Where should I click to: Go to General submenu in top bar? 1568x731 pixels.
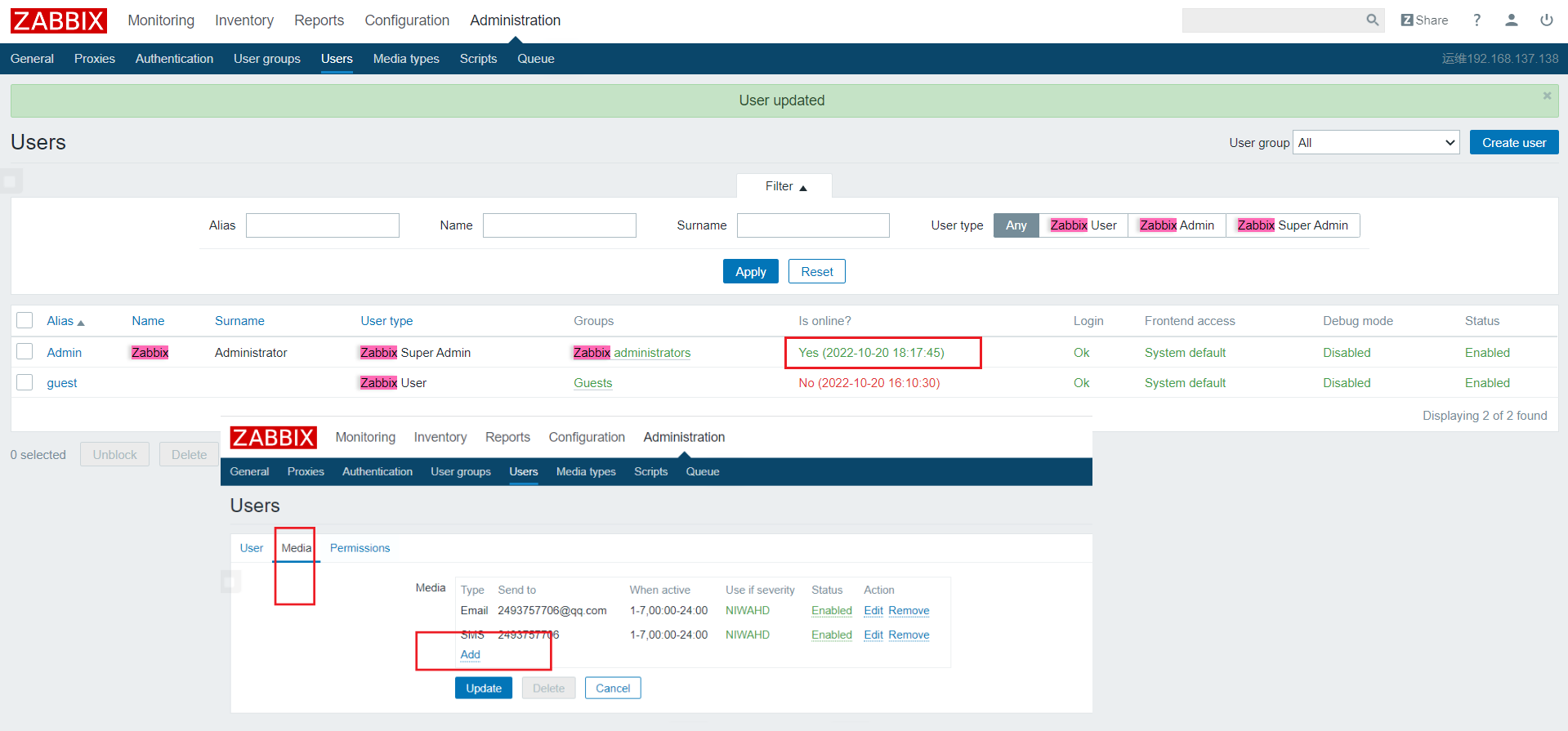[x=32, y=59]
